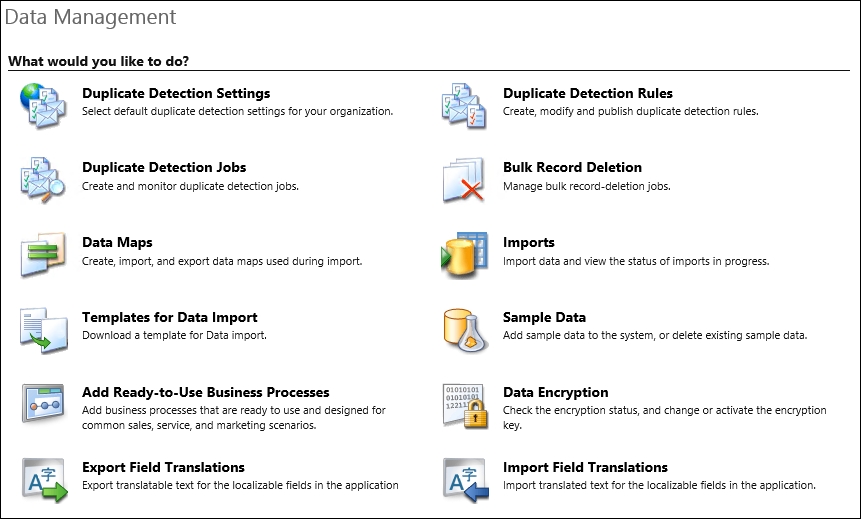
Task: Click the Imports database cylinder icon
Action: point(465,255)
